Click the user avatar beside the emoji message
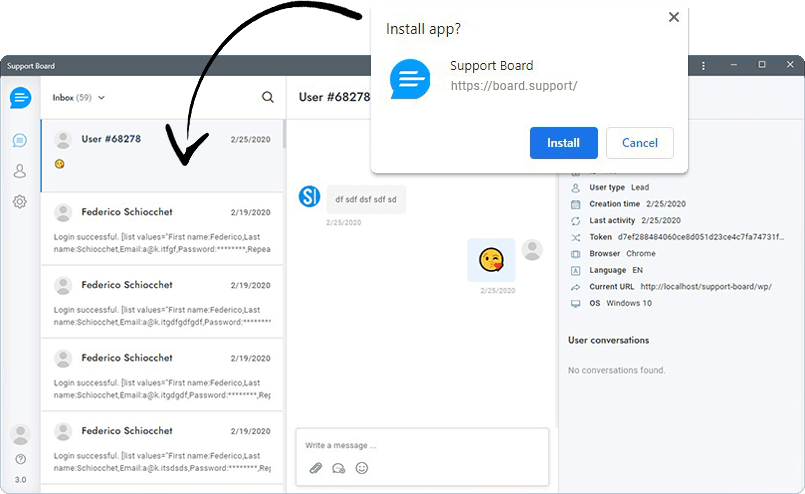 click(532, 250)
